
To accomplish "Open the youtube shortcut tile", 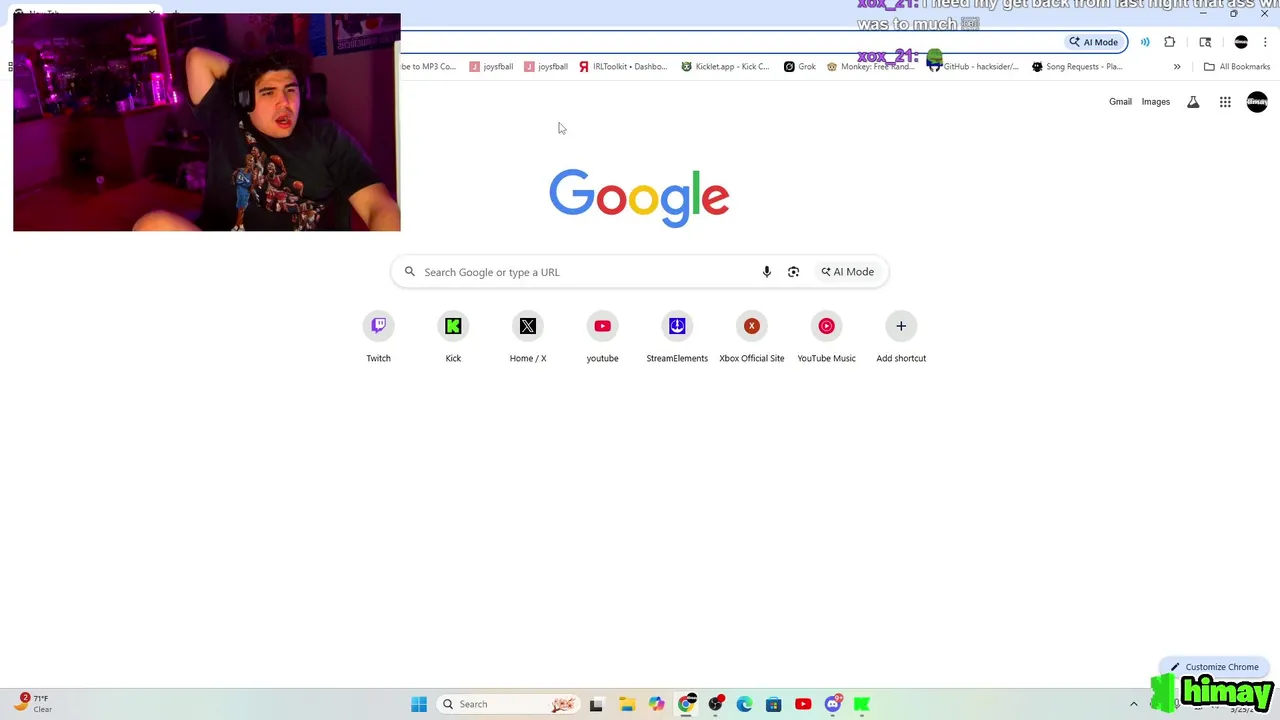I will (602, 337).
